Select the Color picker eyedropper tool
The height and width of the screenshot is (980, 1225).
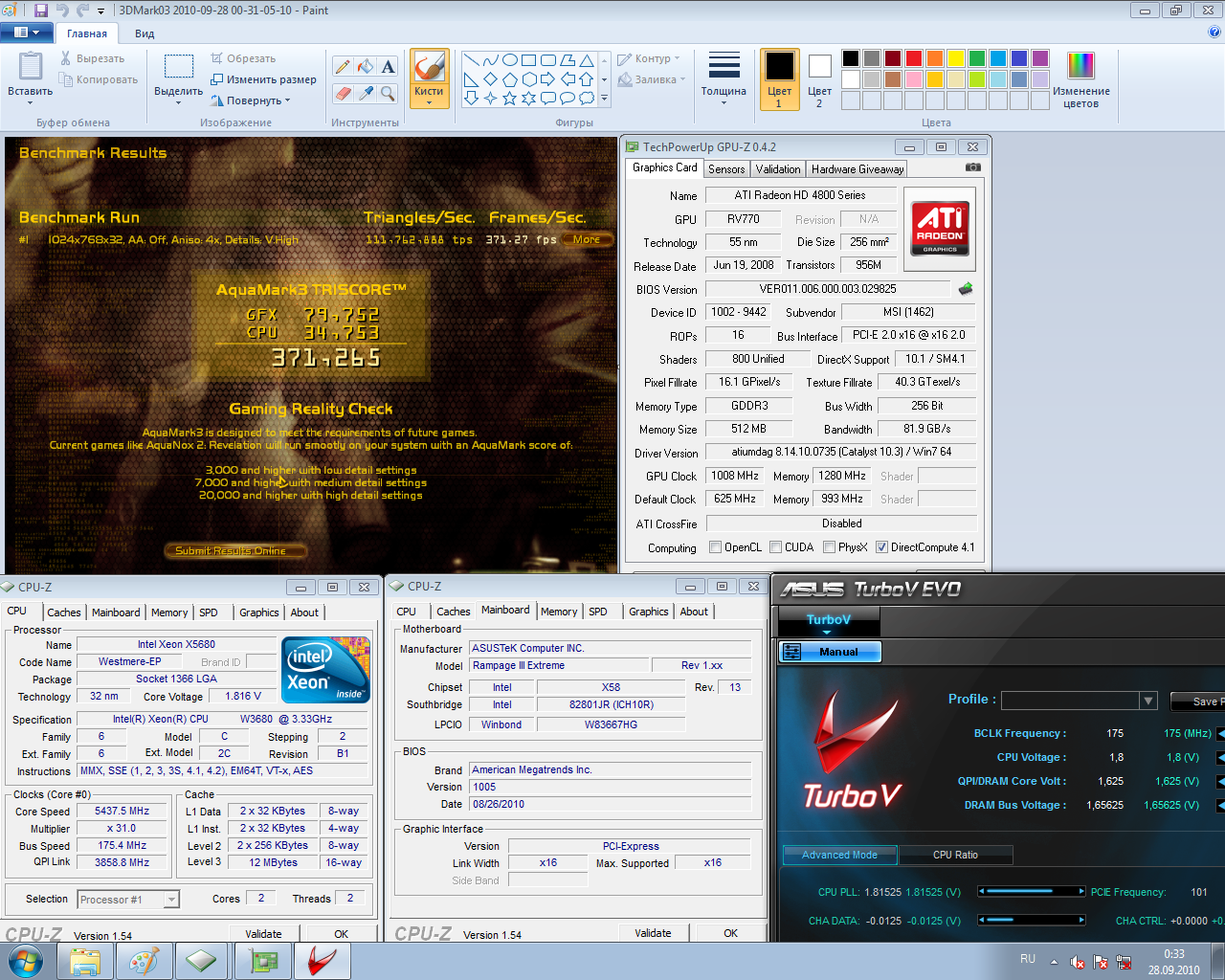(x=365, y=93)
